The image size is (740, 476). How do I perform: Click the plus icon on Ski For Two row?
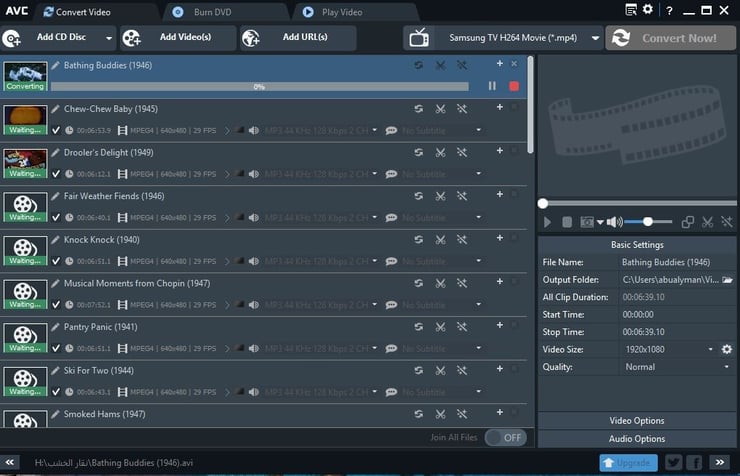499,368
